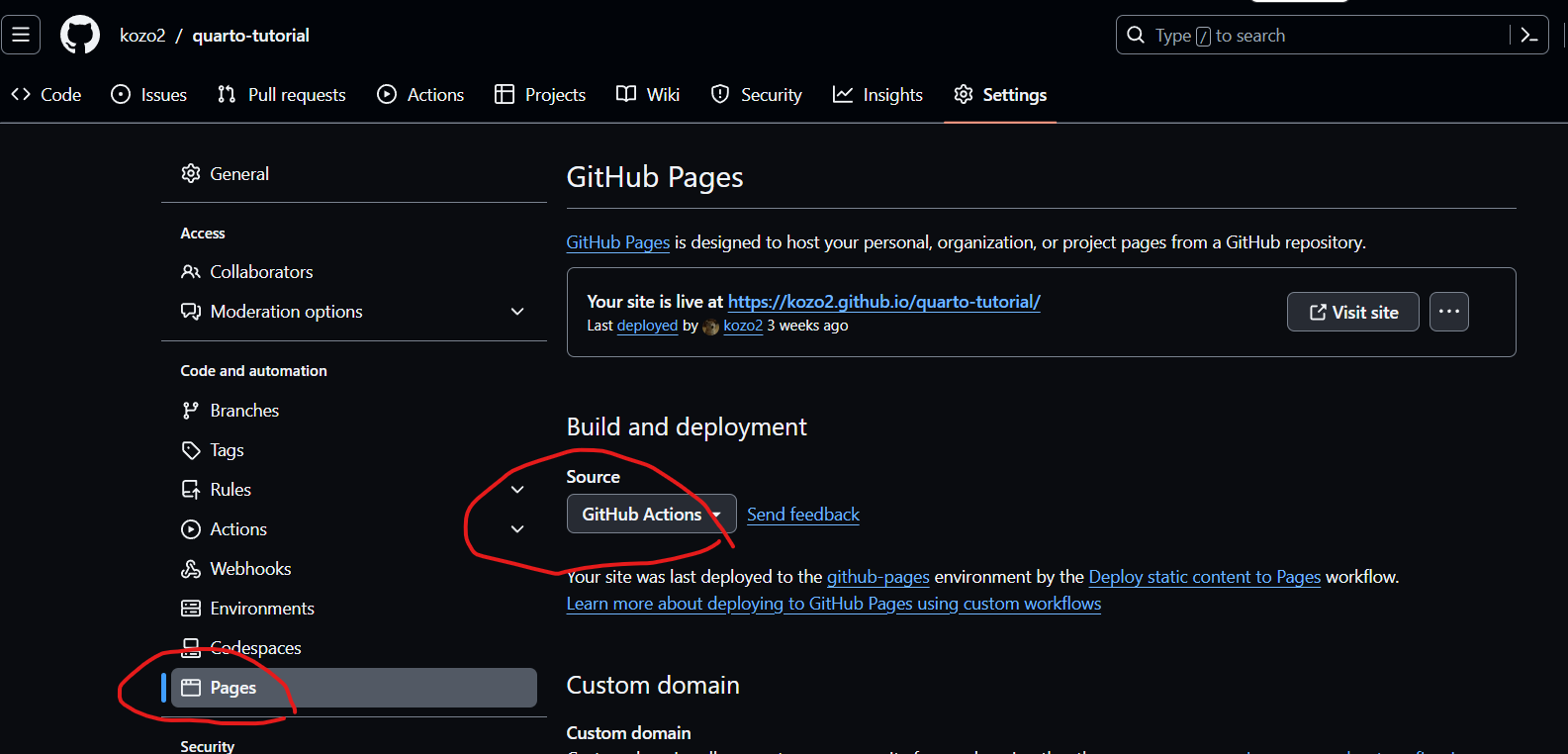Click the Codespaces icon in the sidebar
The image size is (1568, 754).
[191, 647]
